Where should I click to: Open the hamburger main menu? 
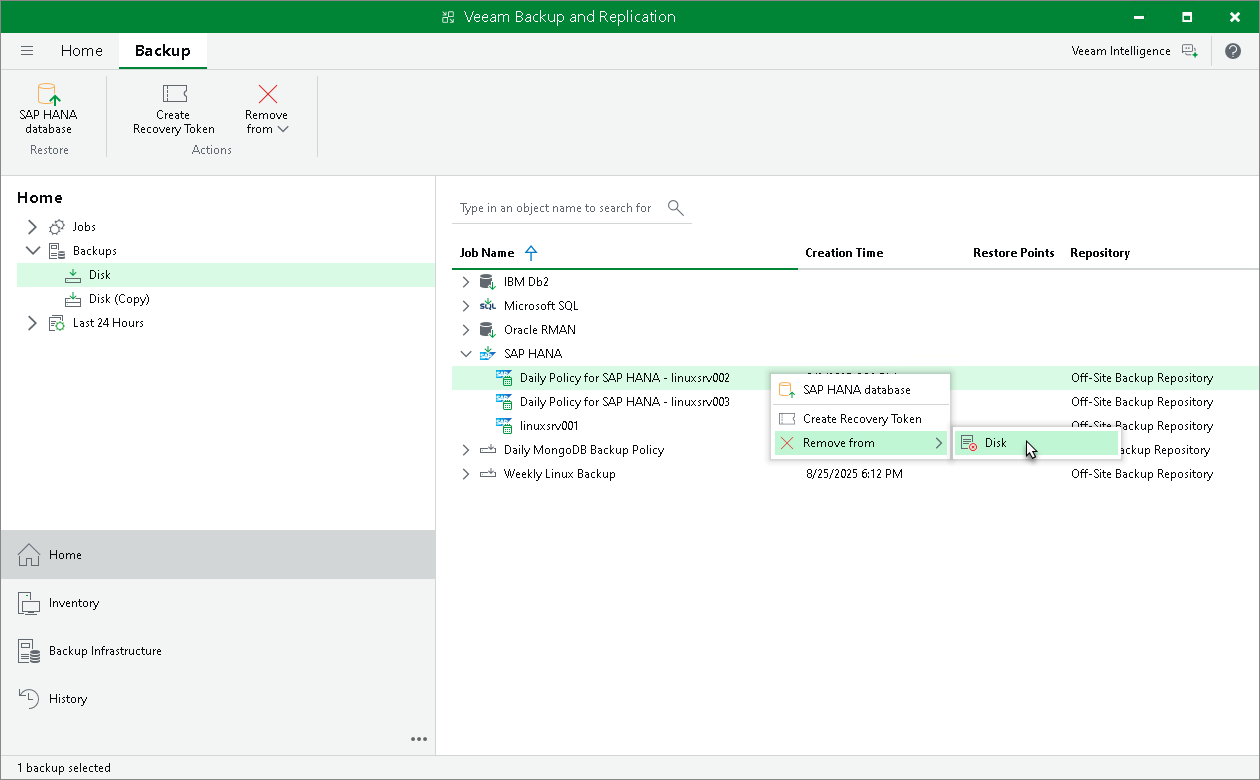coord(27,51)
